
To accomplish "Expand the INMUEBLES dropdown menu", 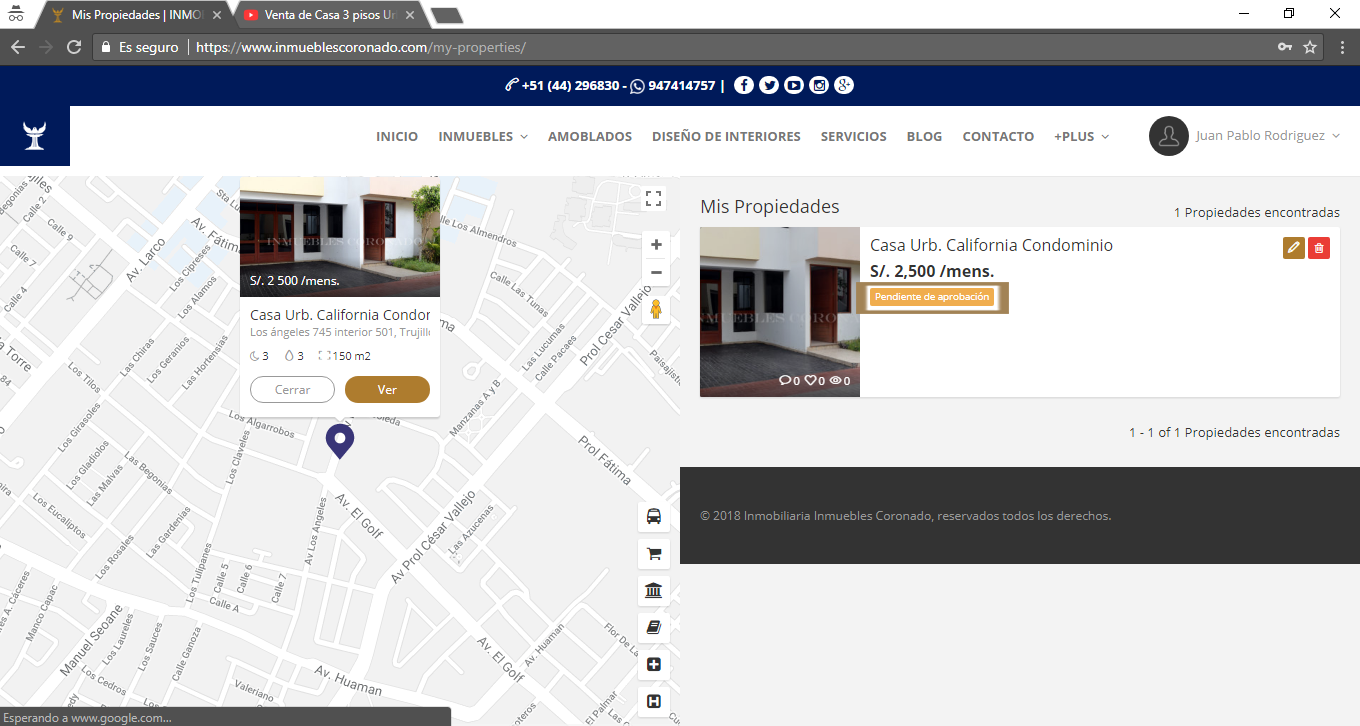I will coord(482,137).
